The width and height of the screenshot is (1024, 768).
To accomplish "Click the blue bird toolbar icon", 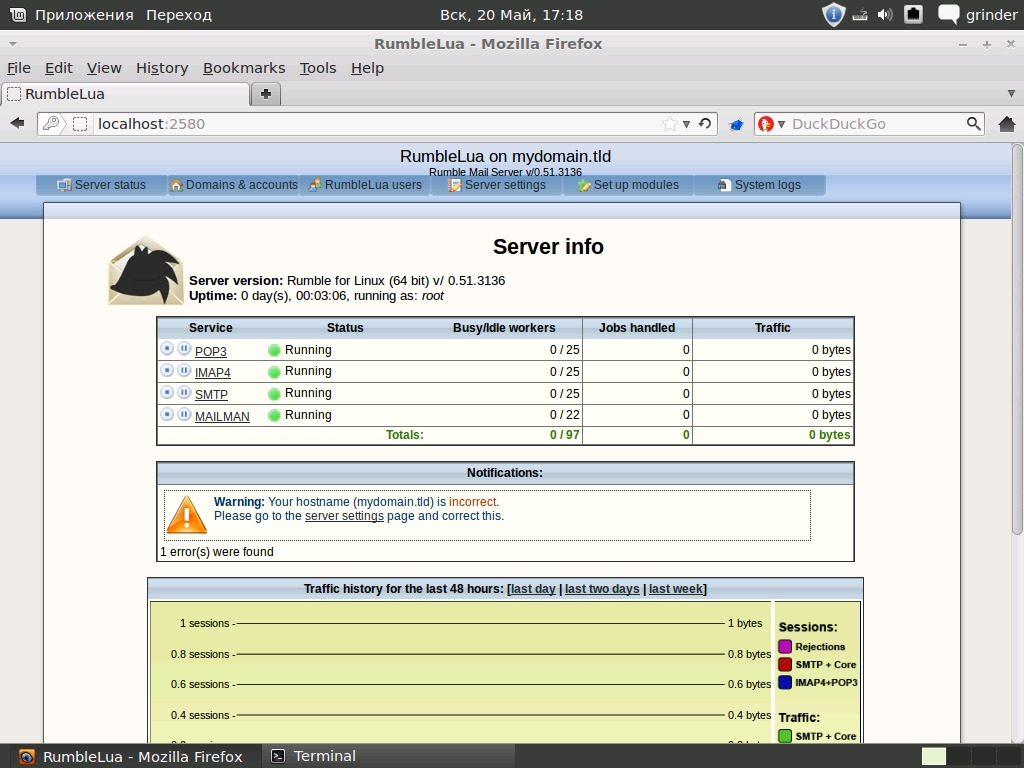I will tap(736, 124).
